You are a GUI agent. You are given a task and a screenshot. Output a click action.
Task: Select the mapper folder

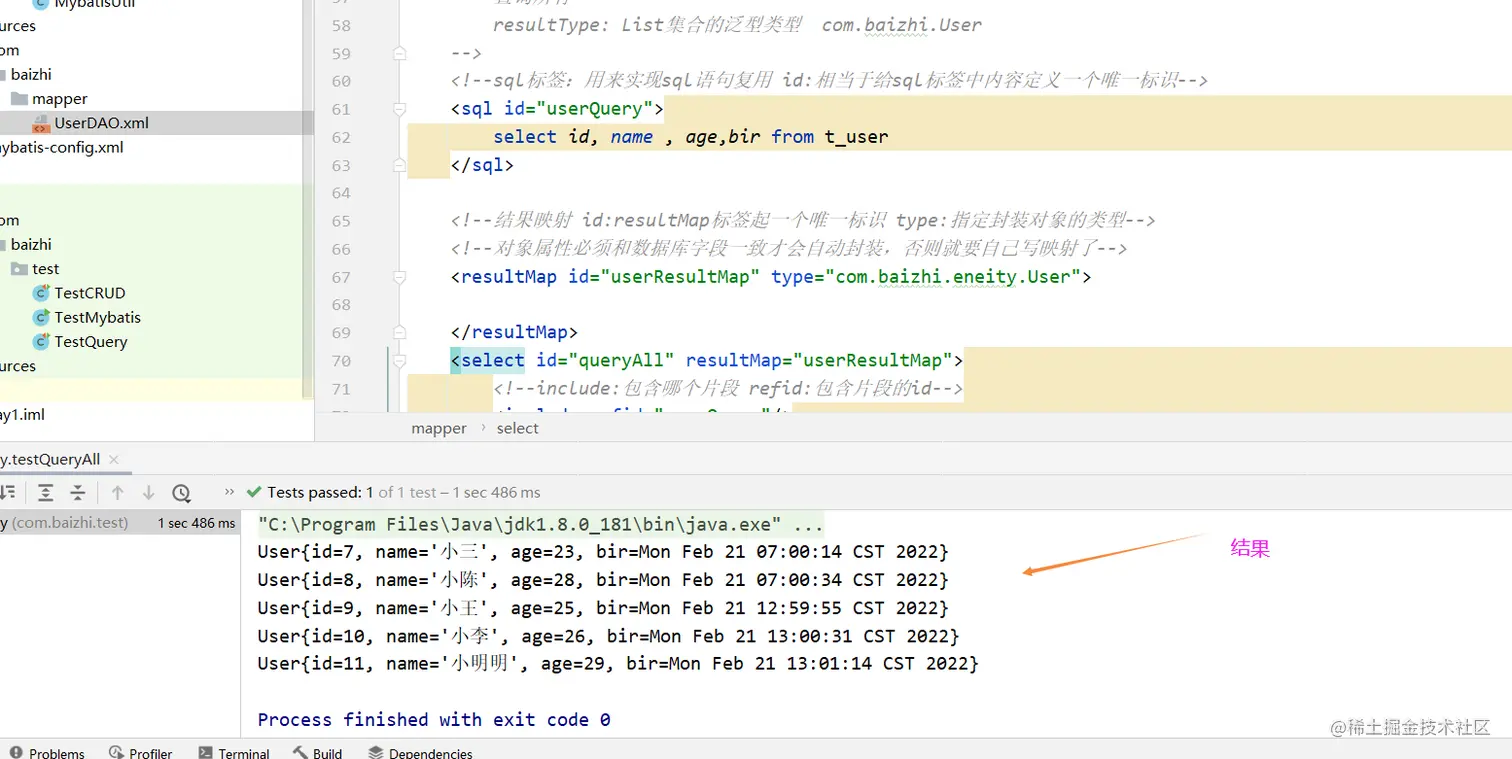coord(60,99)
